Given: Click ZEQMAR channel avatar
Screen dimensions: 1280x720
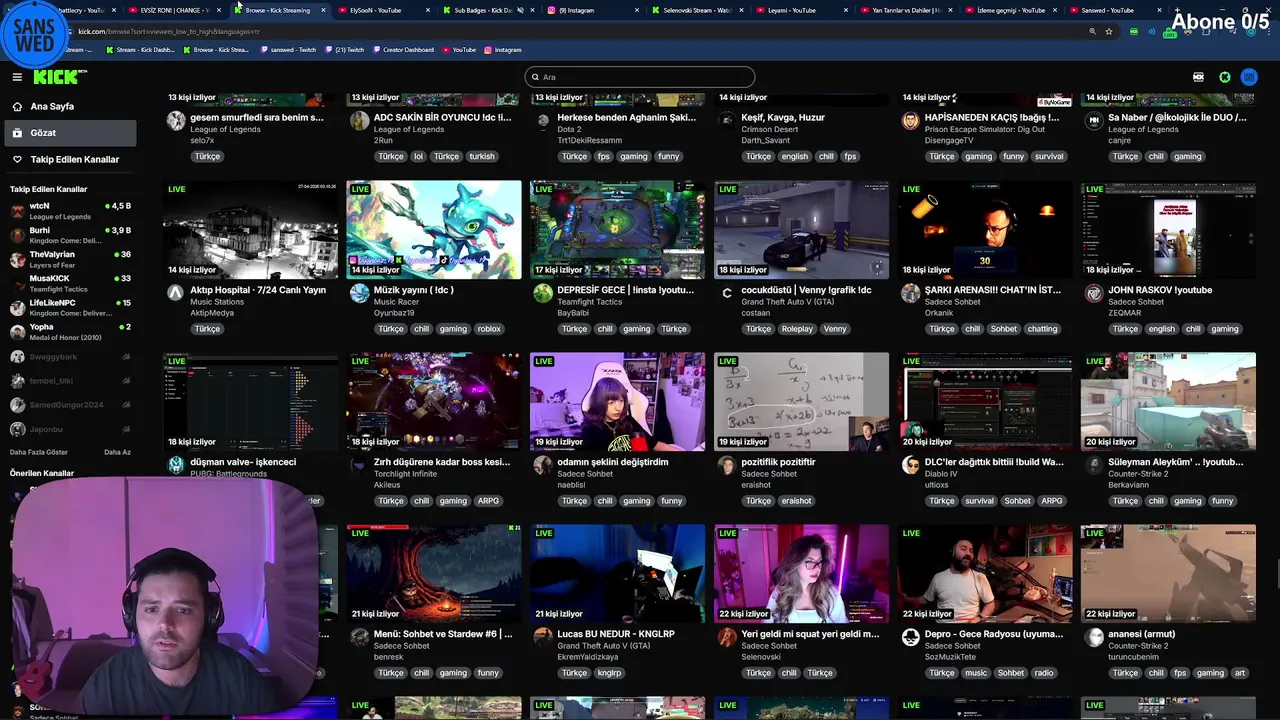Looking at the screenshot, I should point(1094,293).
